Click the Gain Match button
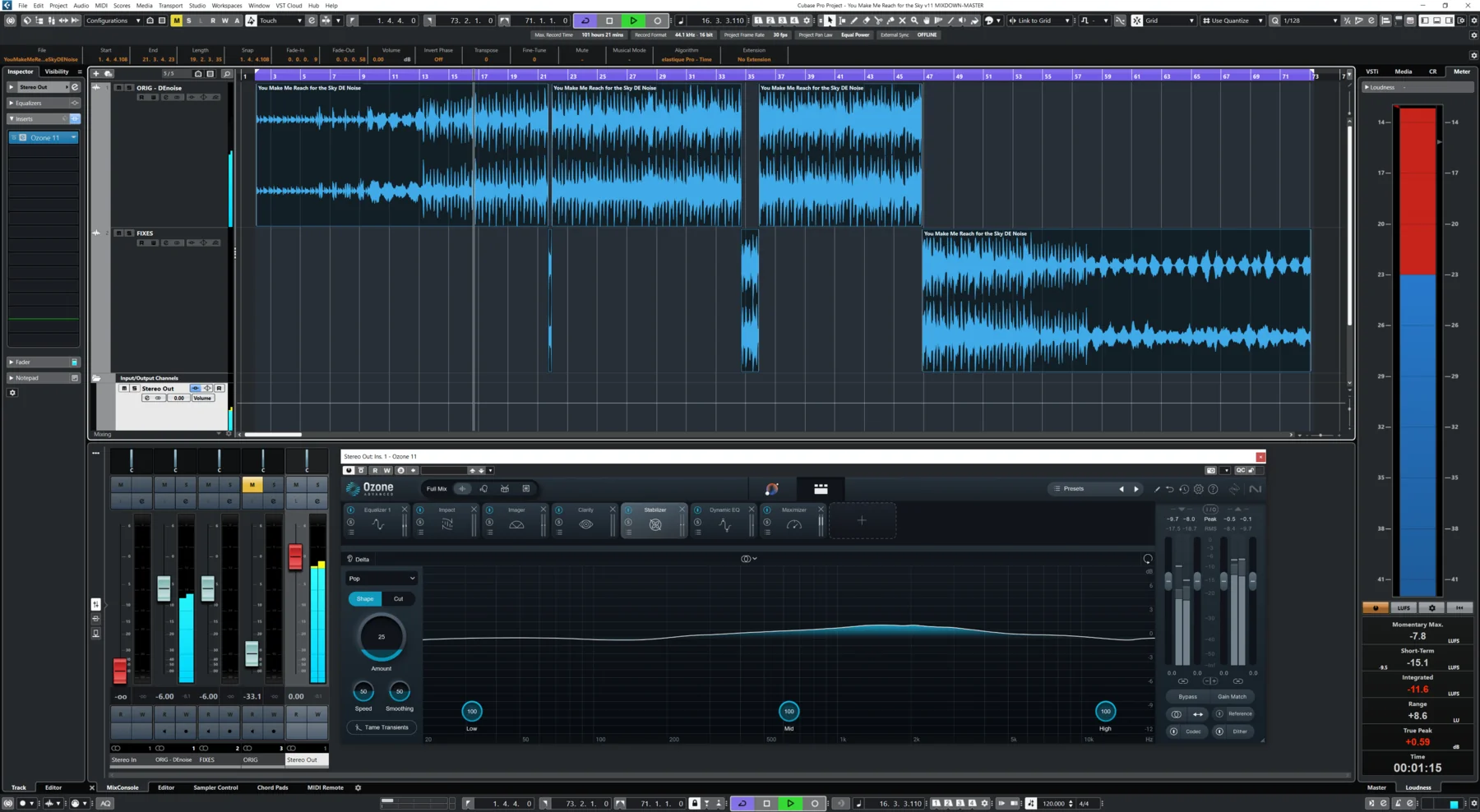Image resolution: width=1480 pixels, height=812 pixels. tap(1232, 696)
